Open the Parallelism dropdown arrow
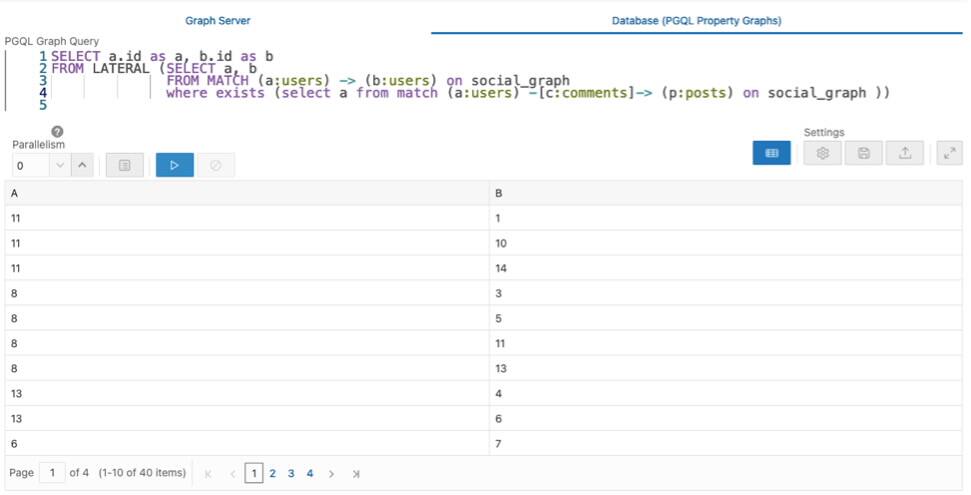Screen dimensions: 971x495 [59, 165]
